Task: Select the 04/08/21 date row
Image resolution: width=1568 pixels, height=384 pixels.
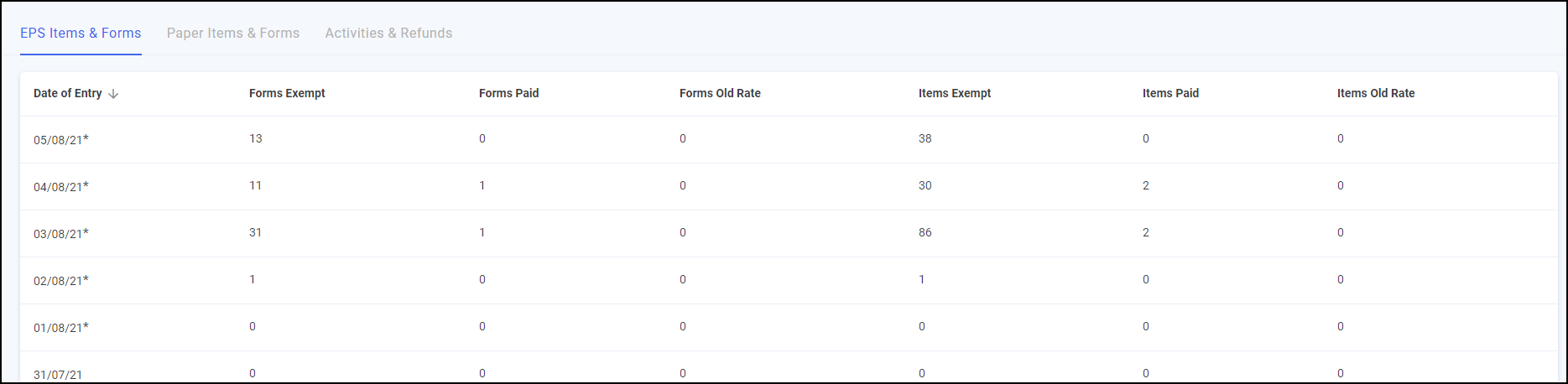Action: 60,187
